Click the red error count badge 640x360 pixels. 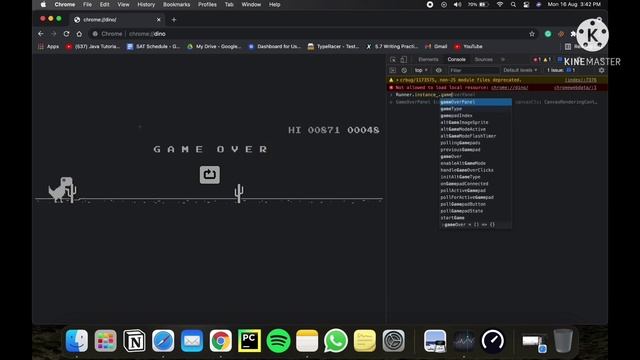click(x=537, y=60)
